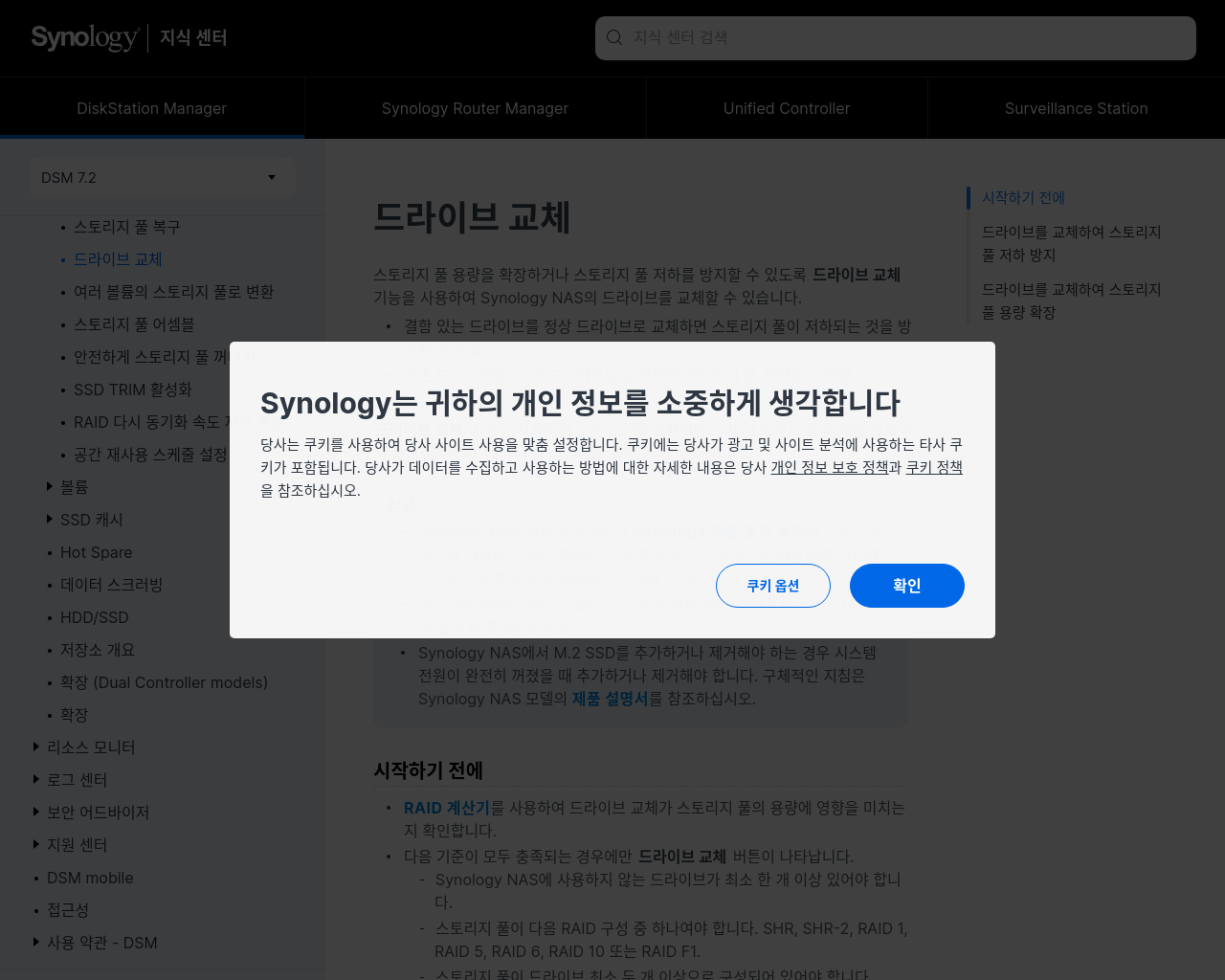
Task: Jump to 시작하기 전에 in page outline
Action: [x=1023, y=197]
